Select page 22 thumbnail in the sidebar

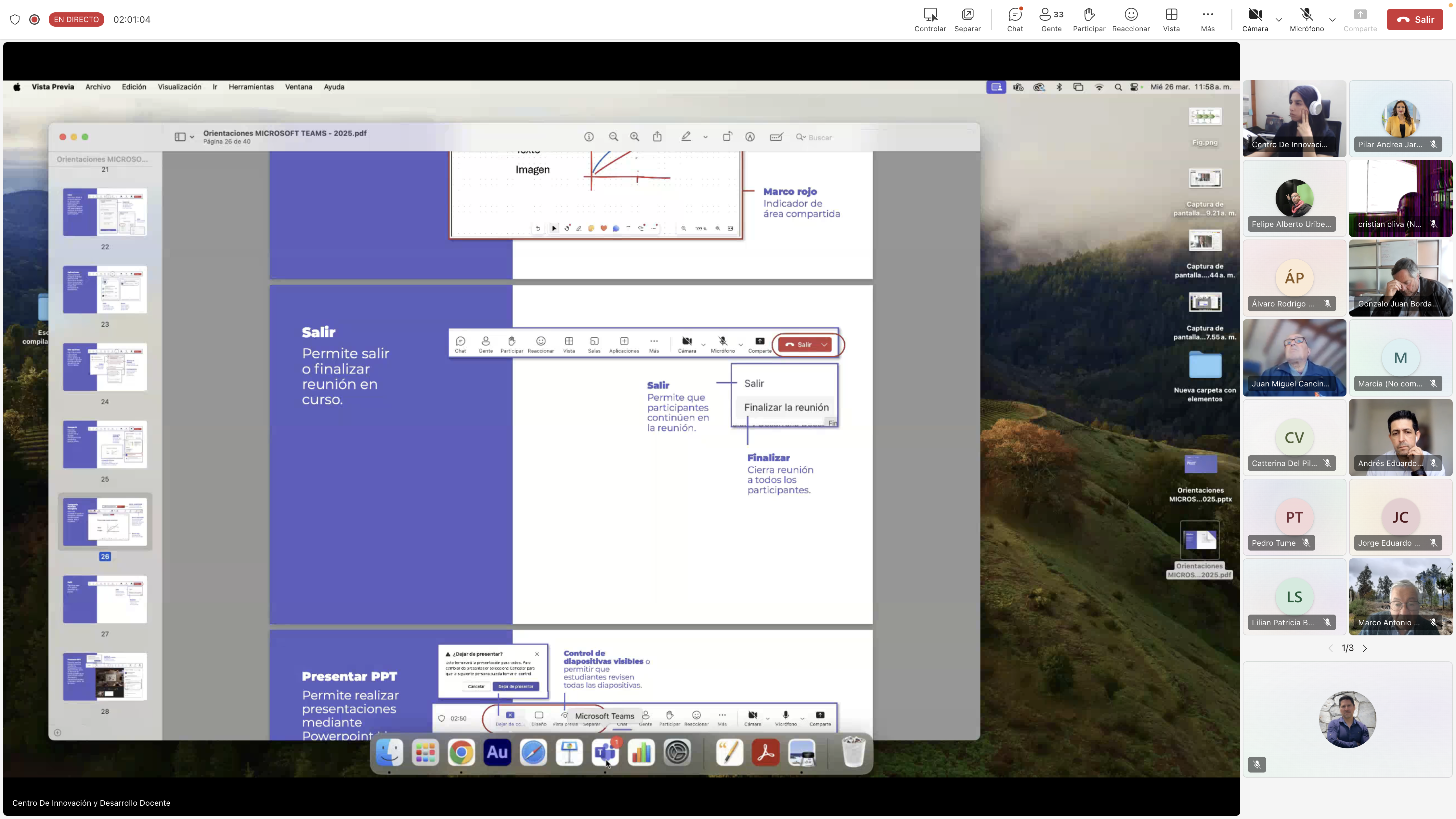click(x=105, y=212)
